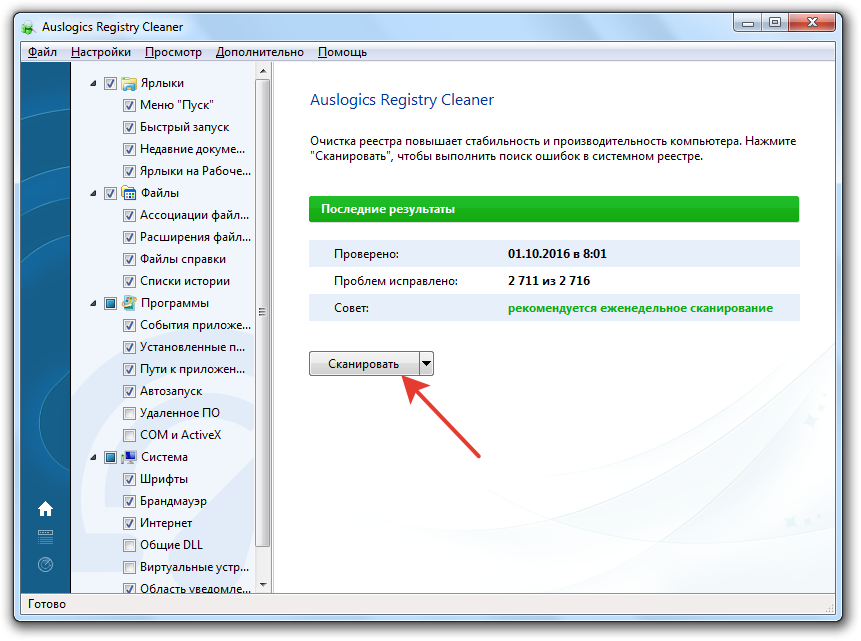Click the Программы category icon
861x641 pixels.
click(x=129, y=303)
